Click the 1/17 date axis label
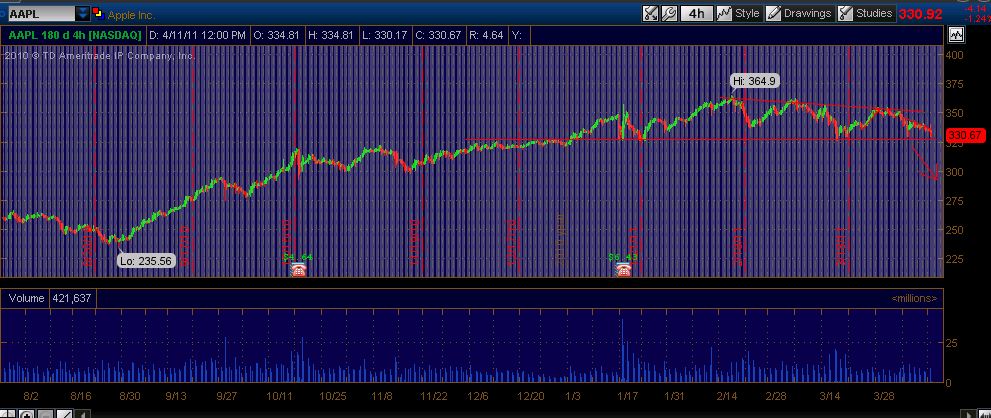 [x=627, y=396]
